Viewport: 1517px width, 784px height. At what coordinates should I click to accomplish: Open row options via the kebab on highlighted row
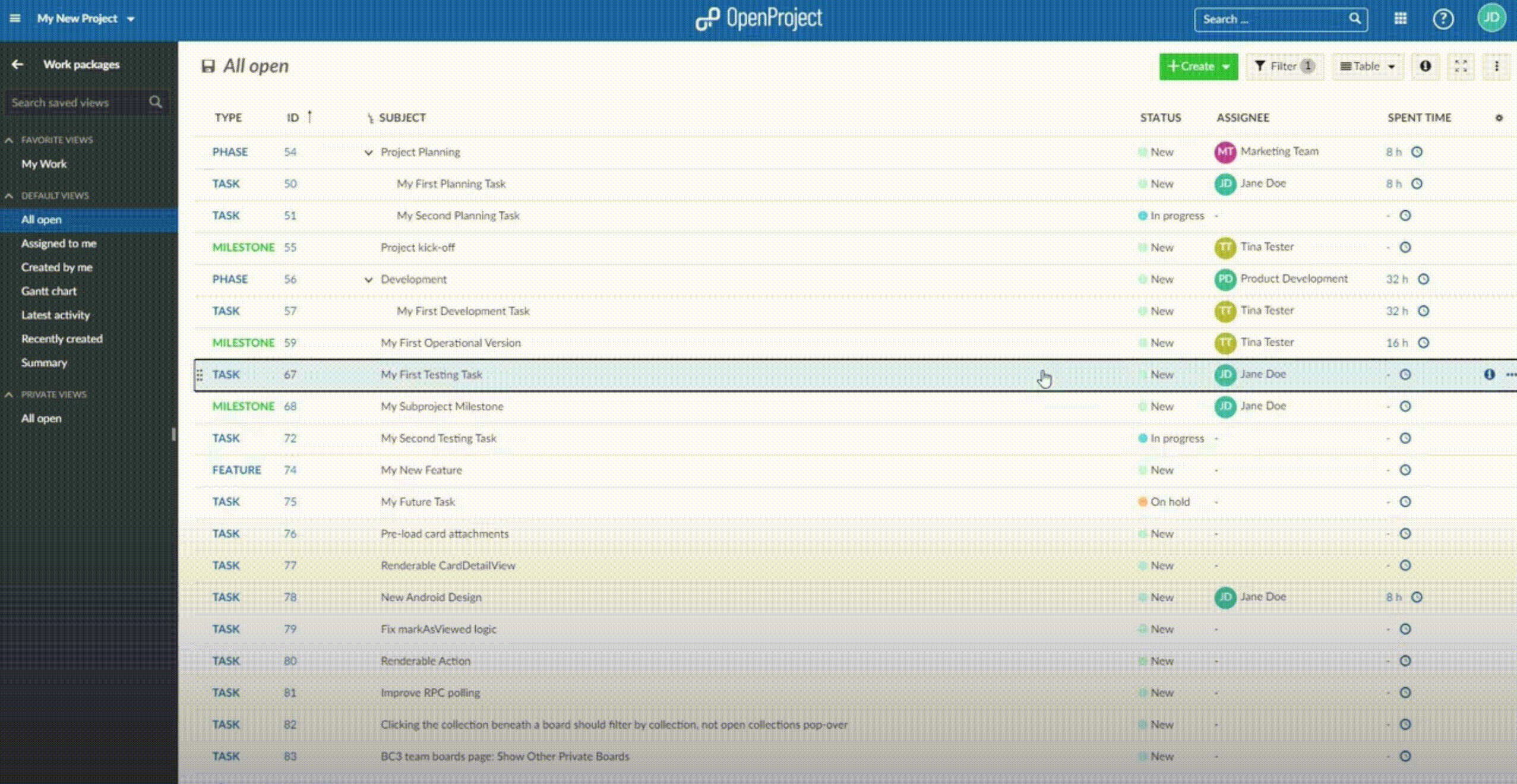pos(1510,374)
